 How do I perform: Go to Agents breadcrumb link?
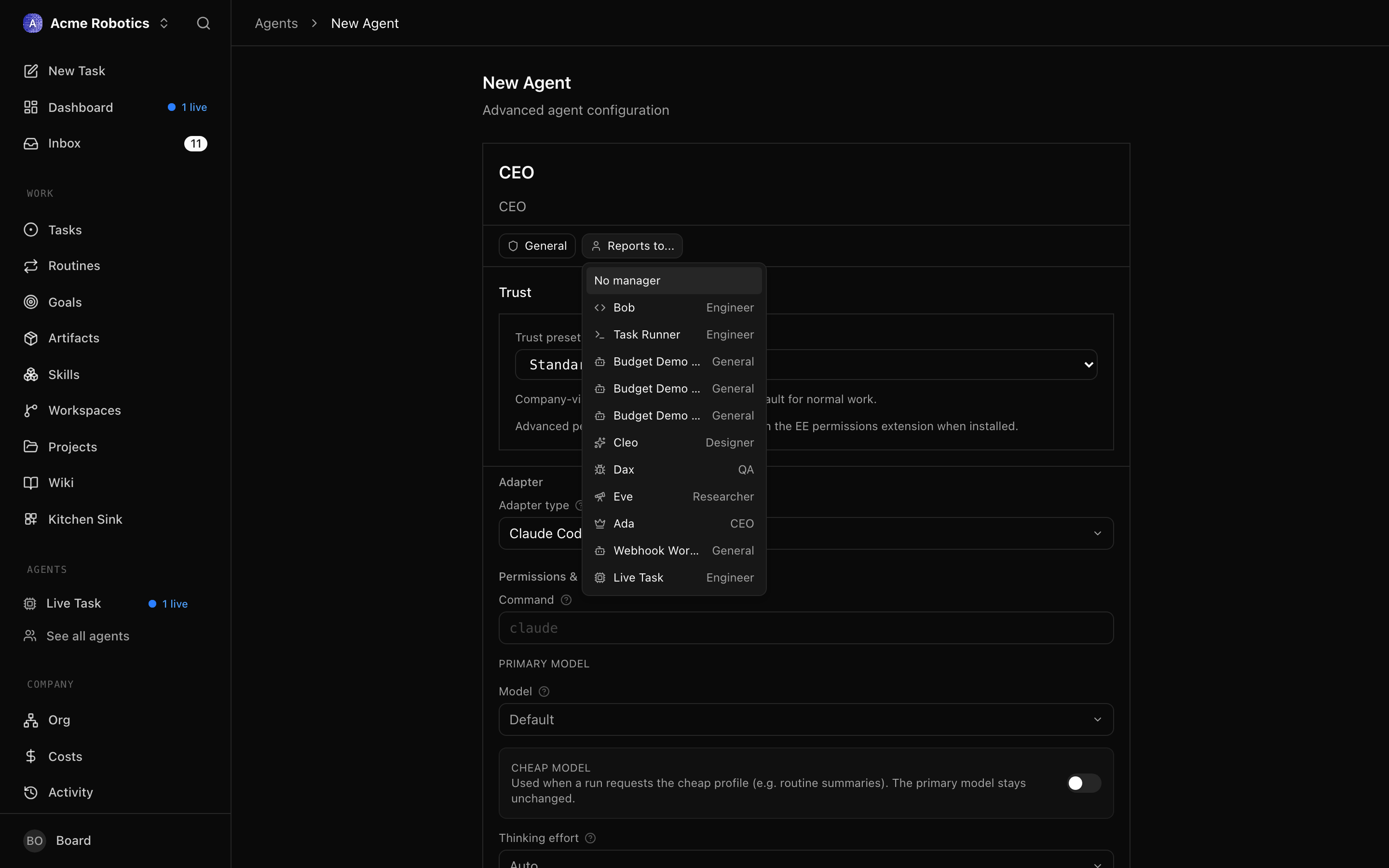tap(276, 23)
